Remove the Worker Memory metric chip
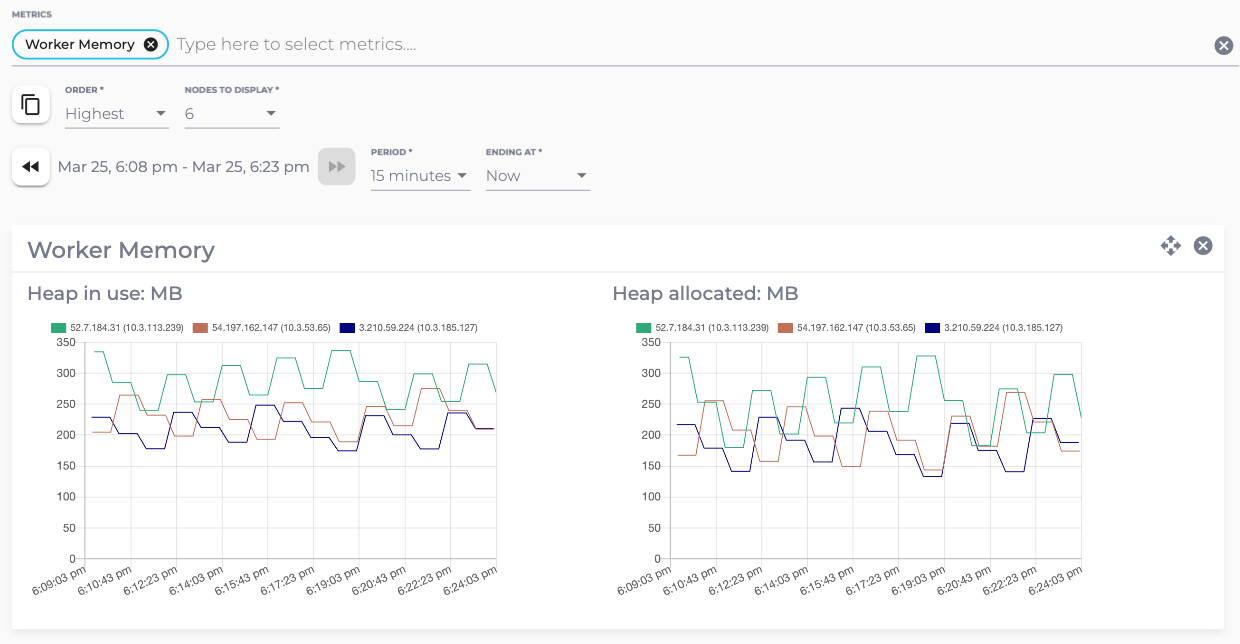1240x644 pixels. pyautogui.click(x=150, y=44)
